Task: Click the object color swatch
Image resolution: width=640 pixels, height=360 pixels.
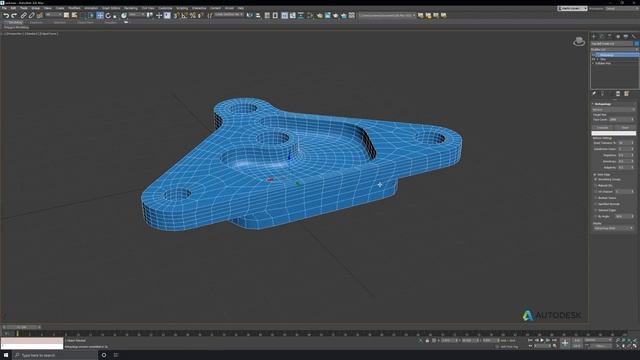Action: pyautogui.click(x=636, y=43)
